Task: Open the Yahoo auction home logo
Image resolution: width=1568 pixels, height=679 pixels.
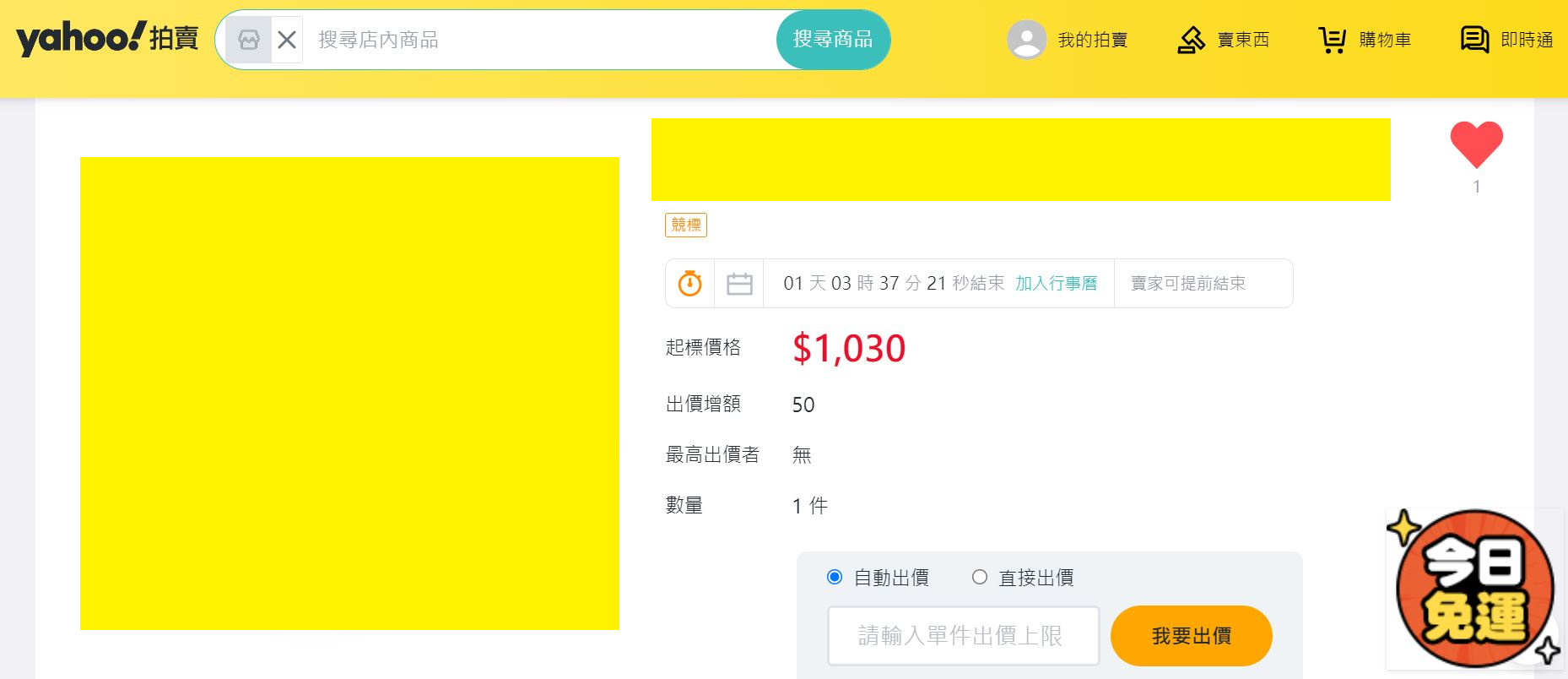Action: coord(107,39)
